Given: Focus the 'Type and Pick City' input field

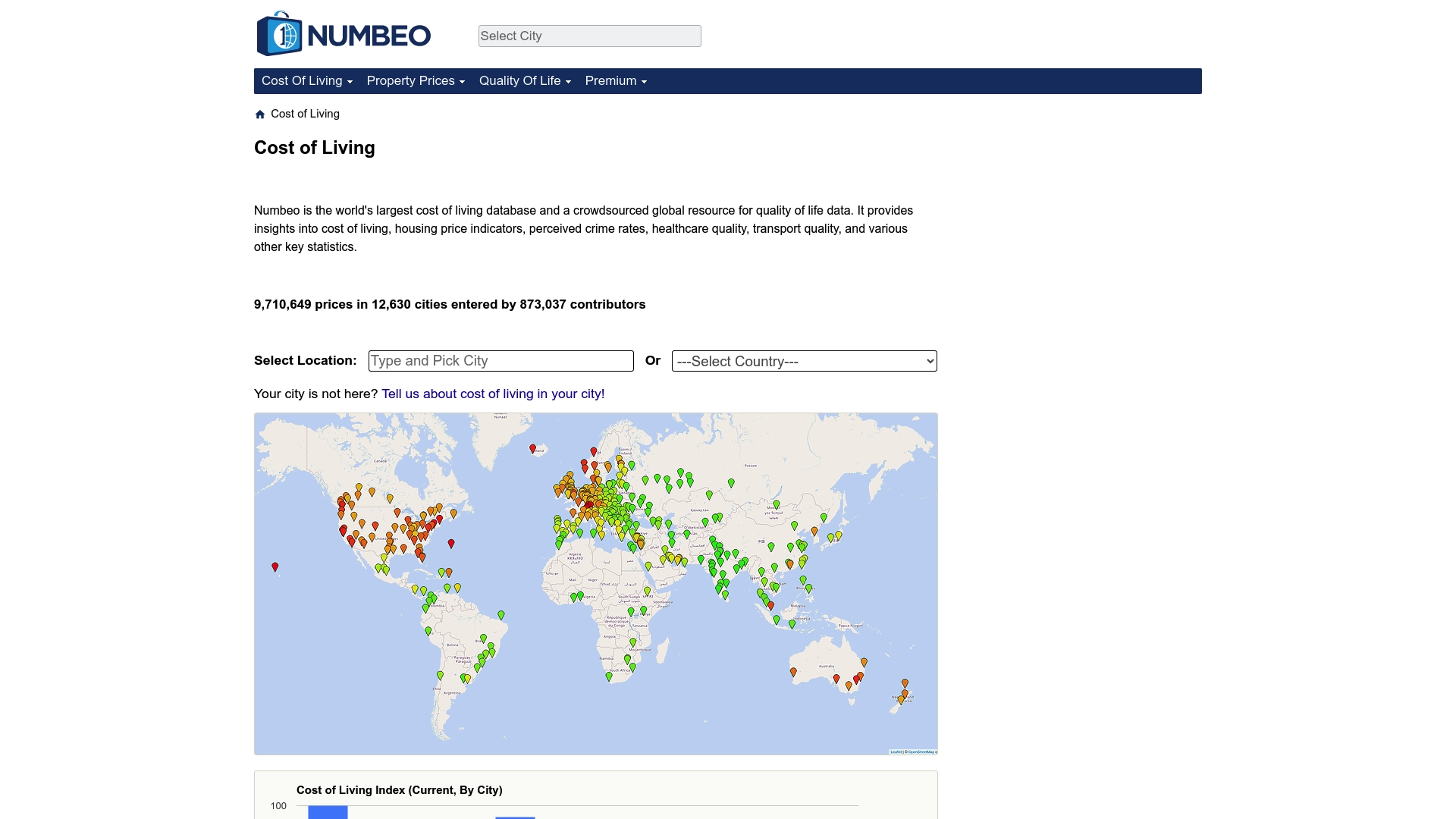Looking at the screenshot, I should (x=500, y=361).
